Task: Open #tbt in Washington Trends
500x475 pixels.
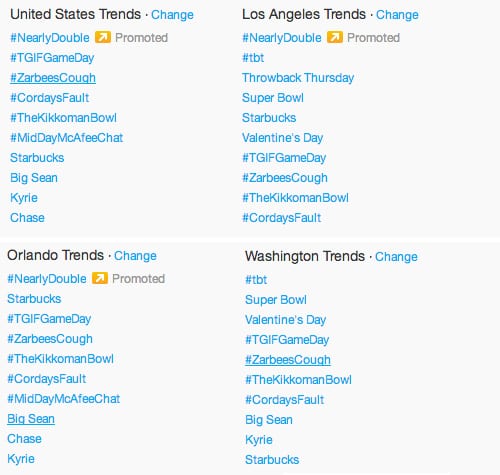Action: pyautogui.click(x=256, y=280)
